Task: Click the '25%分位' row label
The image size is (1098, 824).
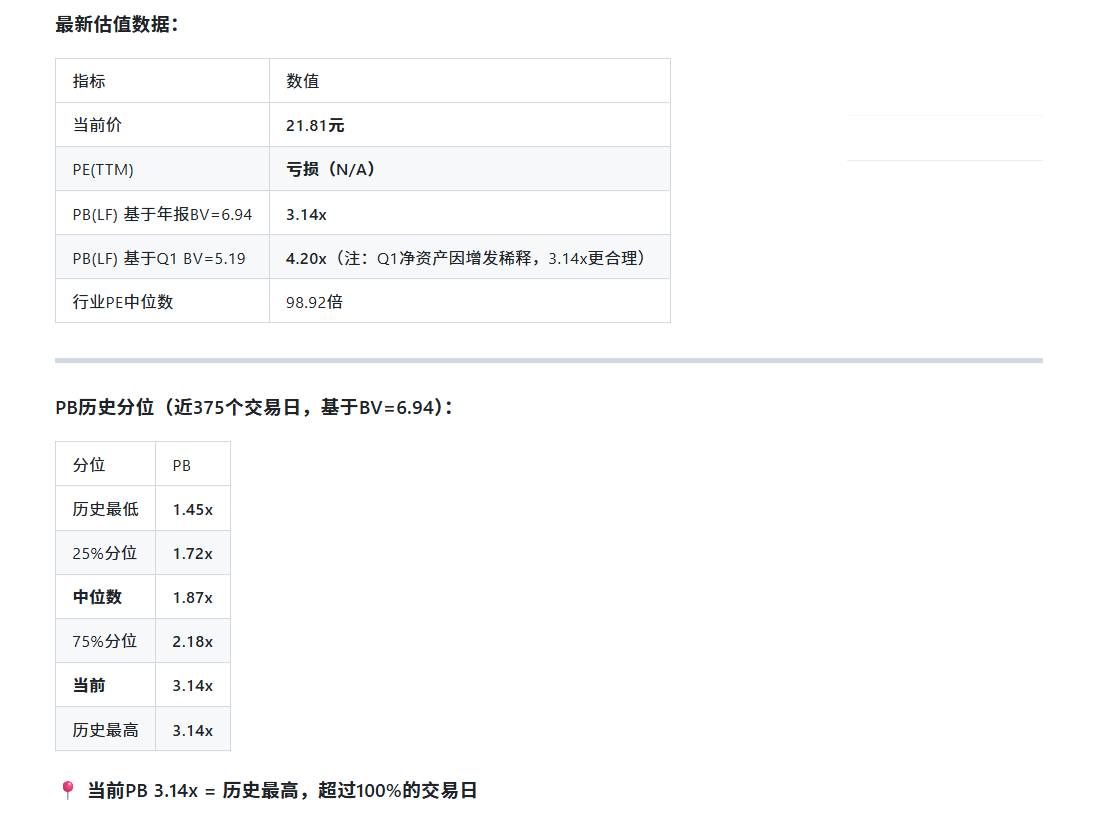Action: click(105, 553)
